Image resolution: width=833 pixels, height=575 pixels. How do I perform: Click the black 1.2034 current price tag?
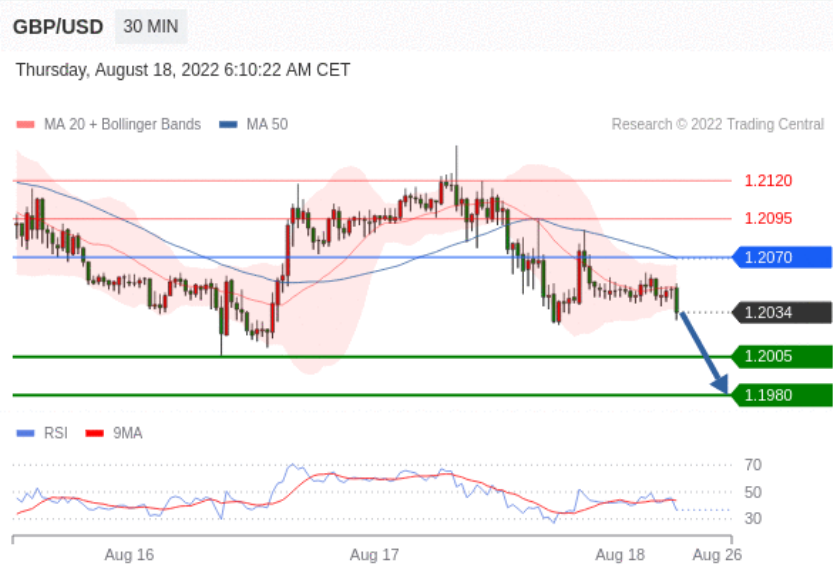click(x=782, y=312)
